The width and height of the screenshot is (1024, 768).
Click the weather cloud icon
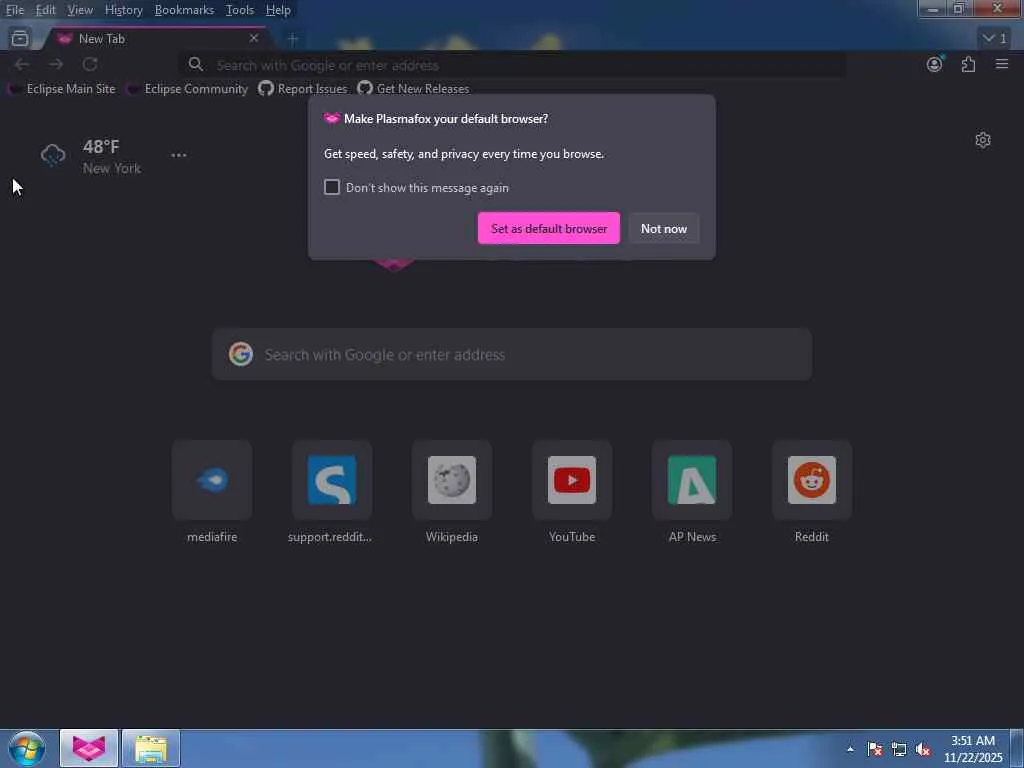pyautogui.click(x=53, y=155)
